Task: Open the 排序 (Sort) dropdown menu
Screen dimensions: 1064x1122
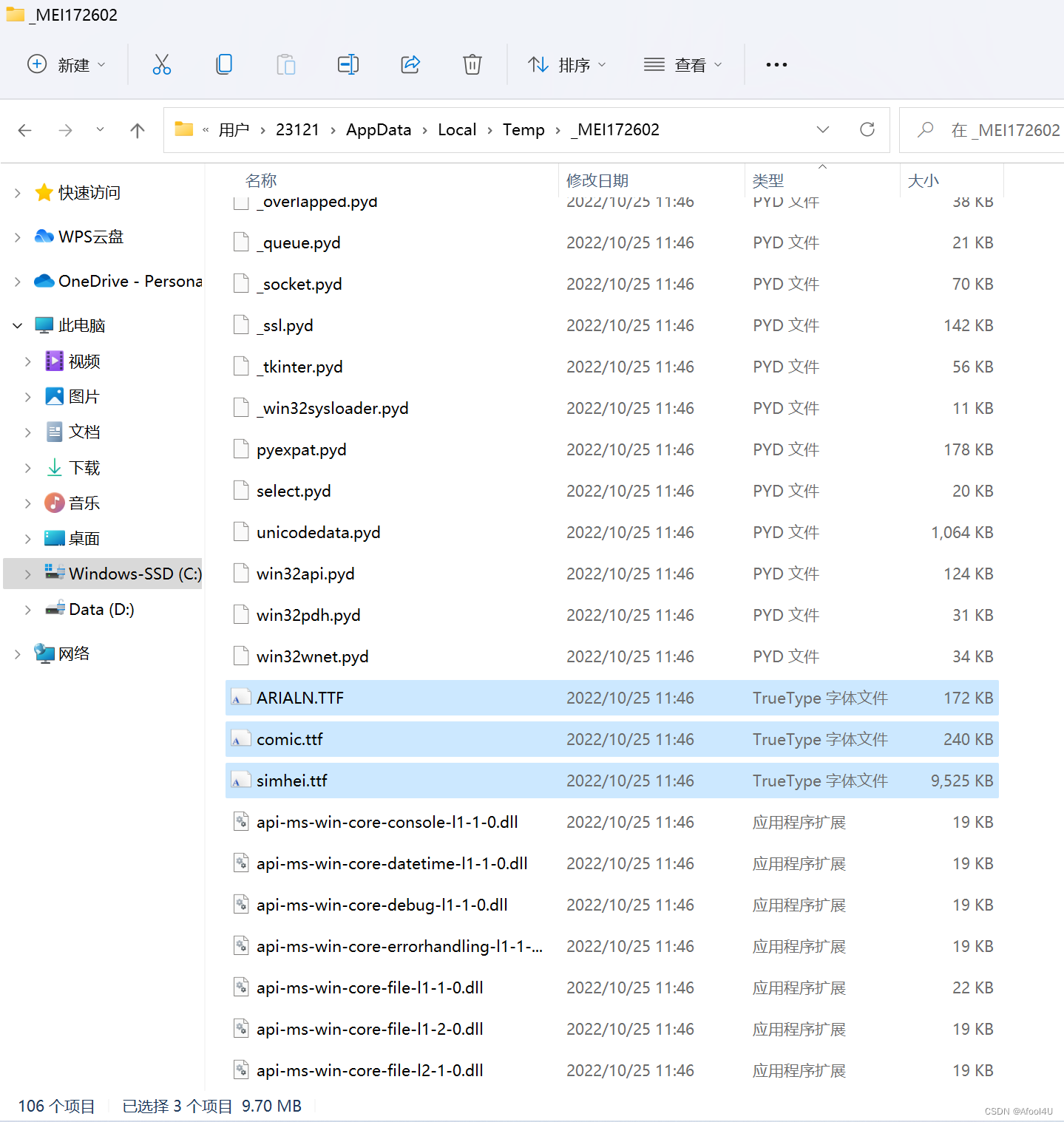Action: [x=567, y=65]
